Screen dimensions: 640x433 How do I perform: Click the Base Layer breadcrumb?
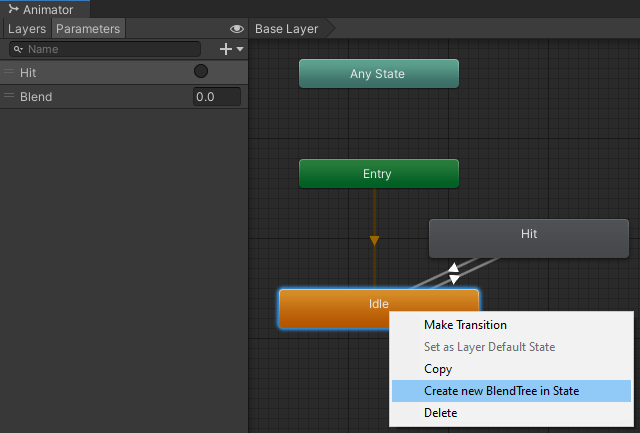tap(287, 29)
